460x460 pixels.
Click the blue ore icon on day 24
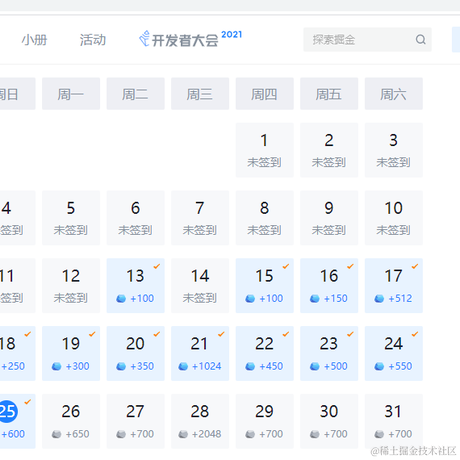[x=379, y=366]
